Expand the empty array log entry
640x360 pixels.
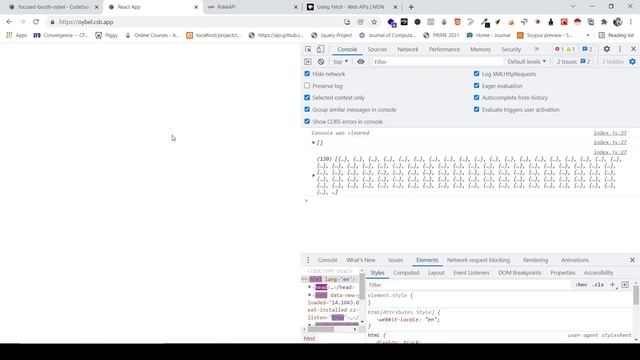313,142
